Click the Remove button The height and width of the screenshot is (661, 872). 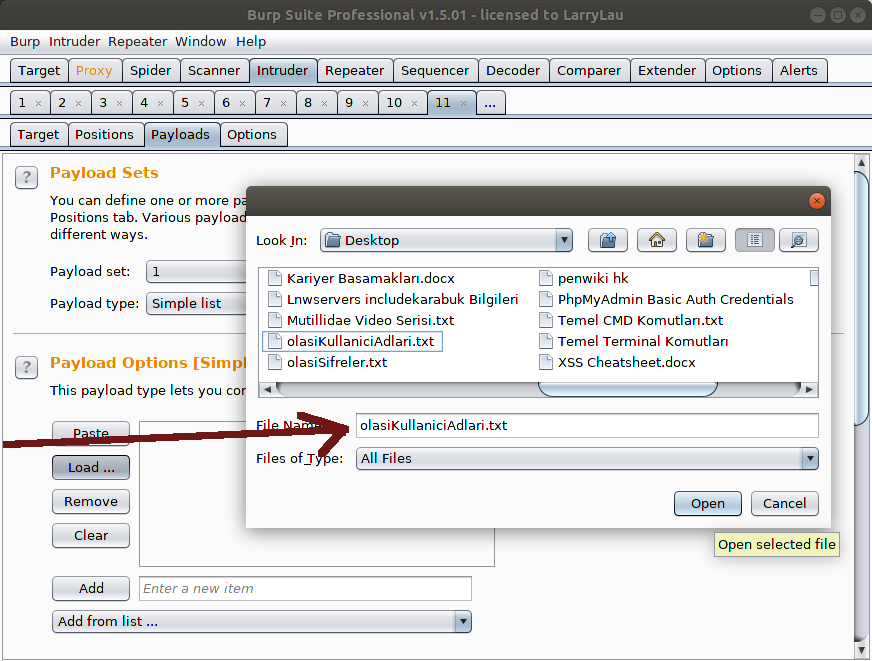pyautogui.click(x=91, y=501)
